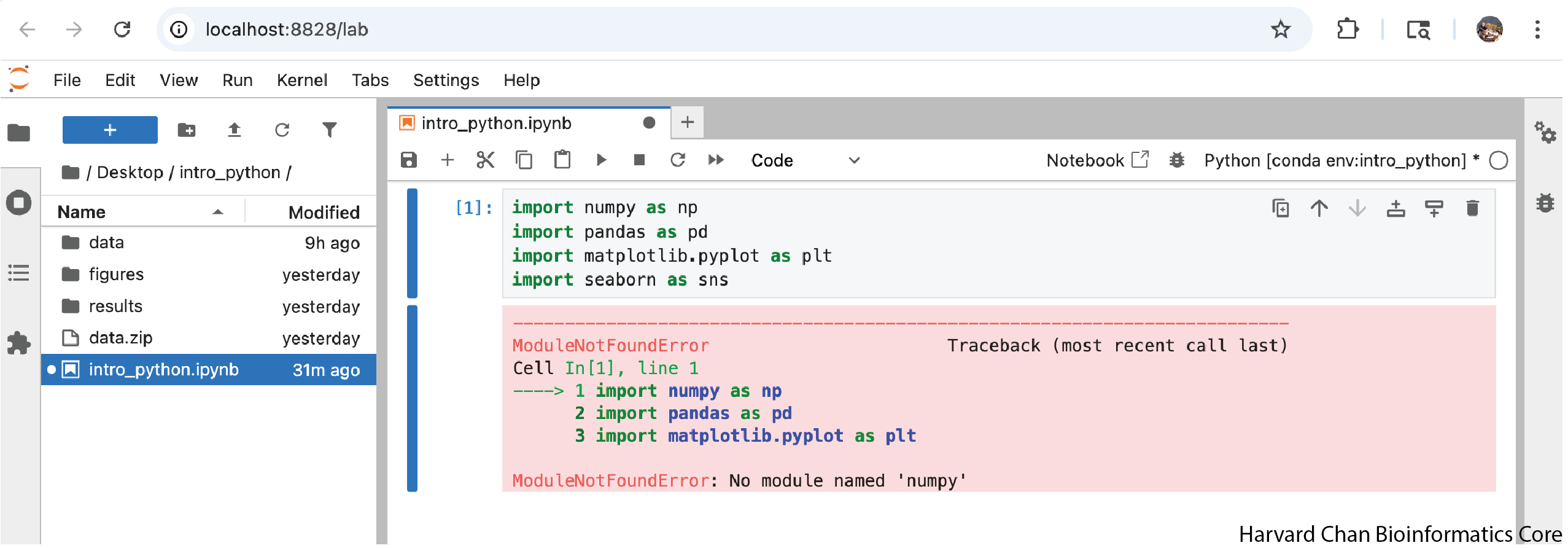Navigate to the Desktop breadcrumb folder
1568x548 pixels.
coord(130,173)
